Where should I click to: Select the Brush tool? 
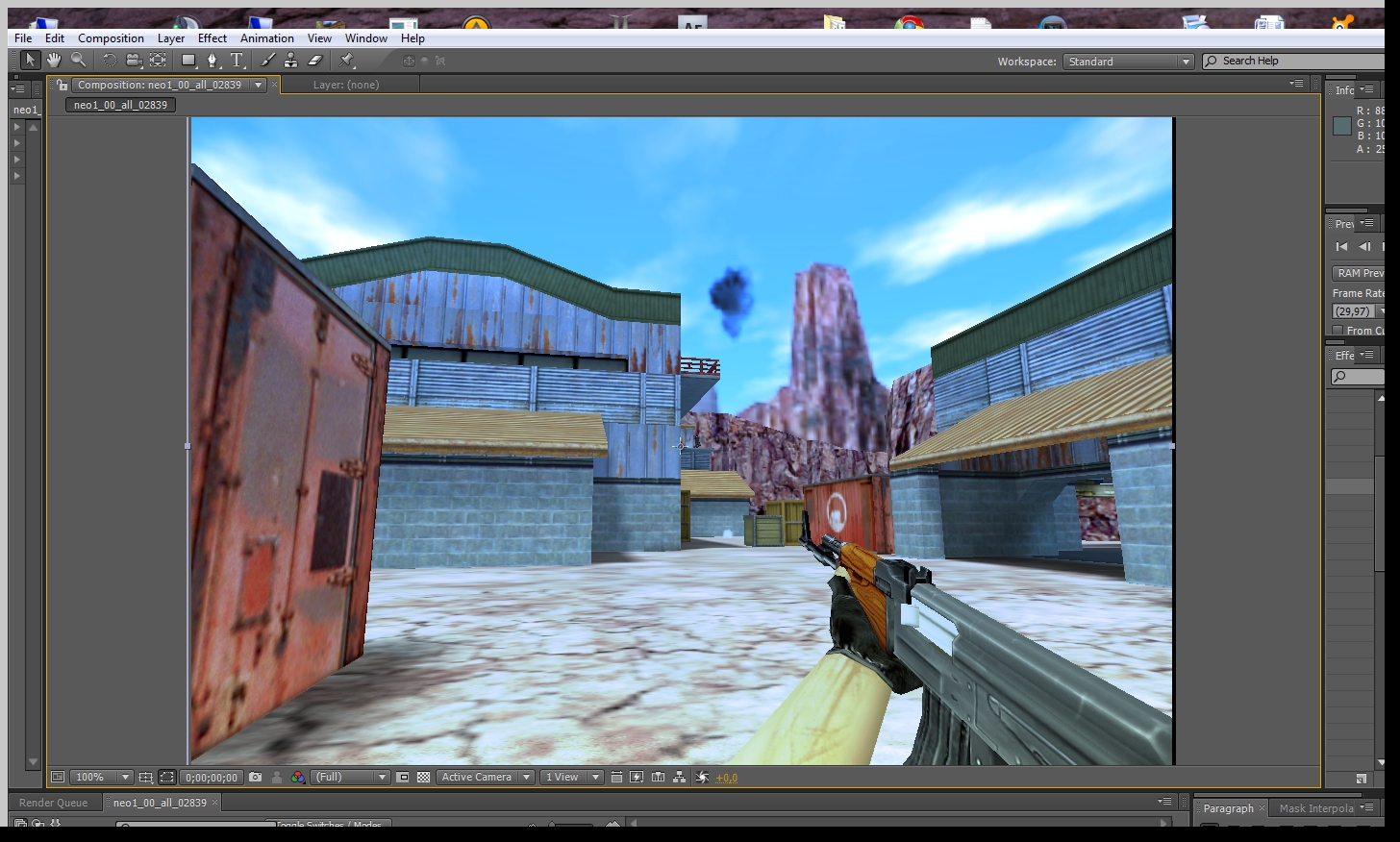267,61
